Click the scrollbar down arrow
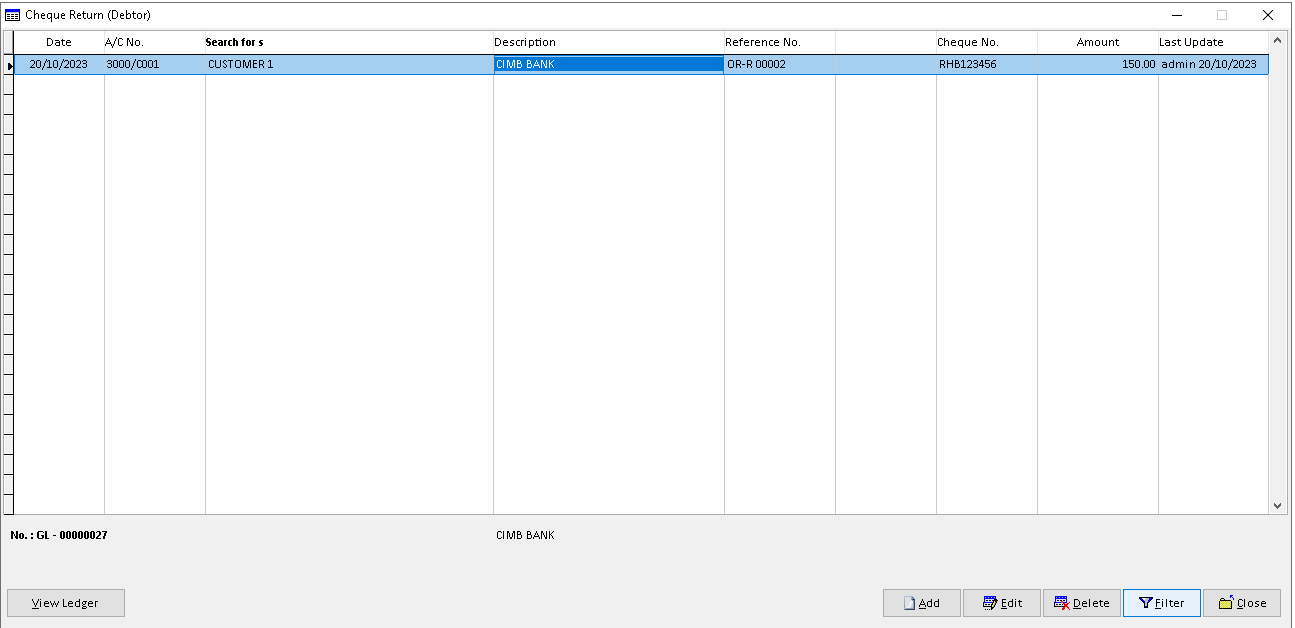 [1278, 505]
